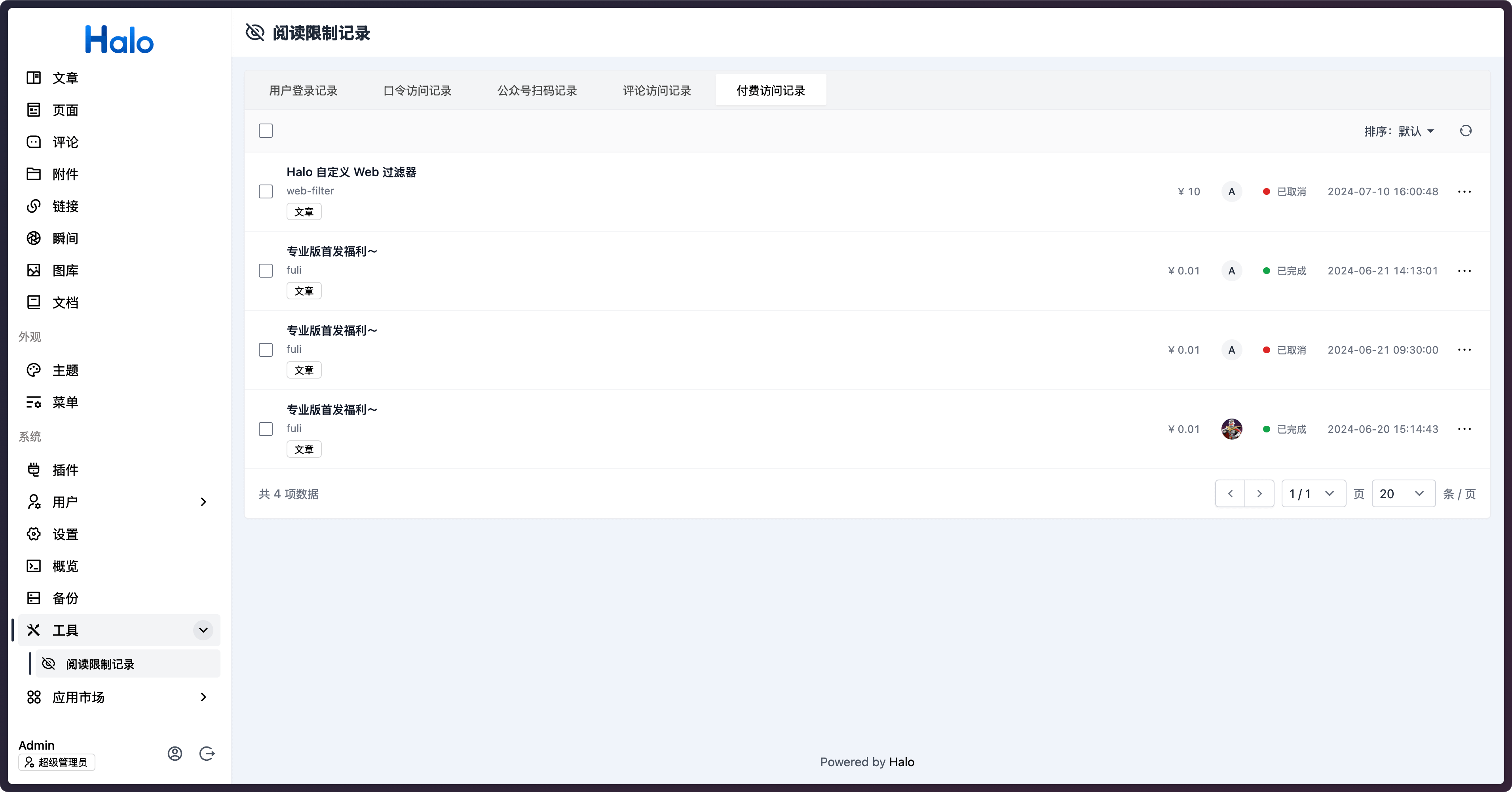Image resolution: width=1512 pixels, height=792 pixels.
Task: Open the 用户 users icon in sidebar
Action: (34, 502)
